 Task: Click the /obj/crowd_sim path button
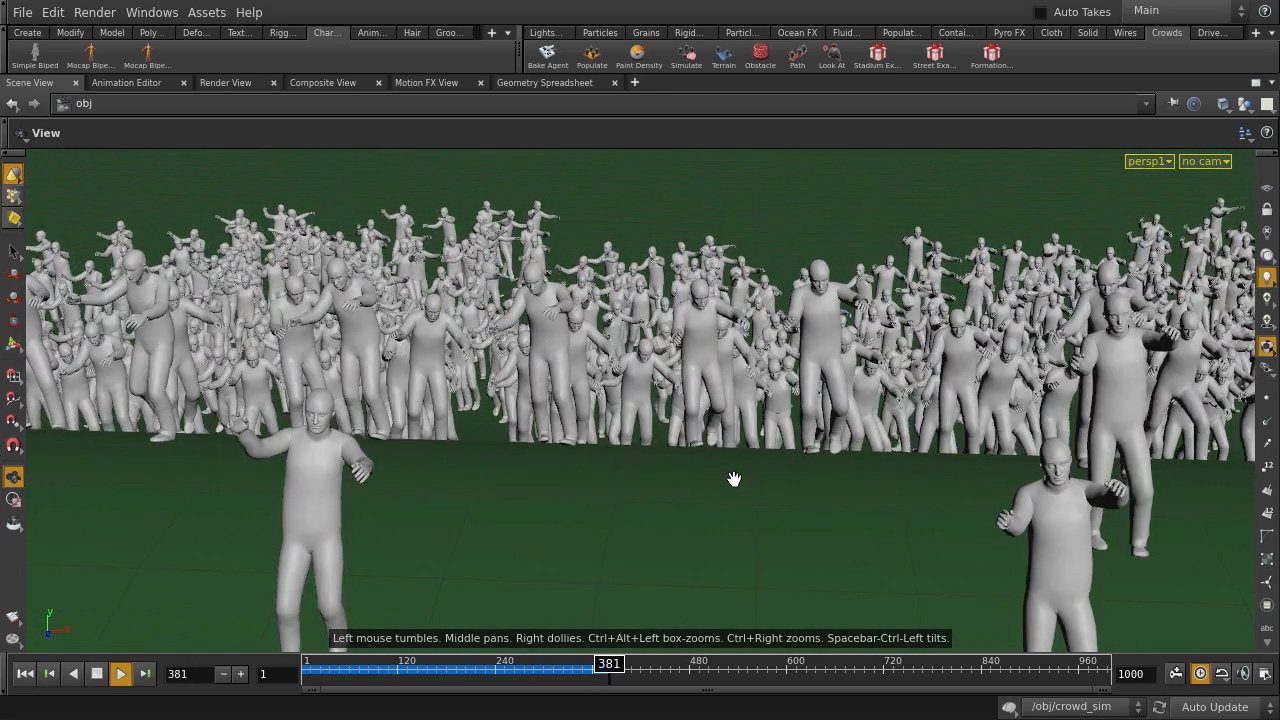click(x=1072, y=707)
